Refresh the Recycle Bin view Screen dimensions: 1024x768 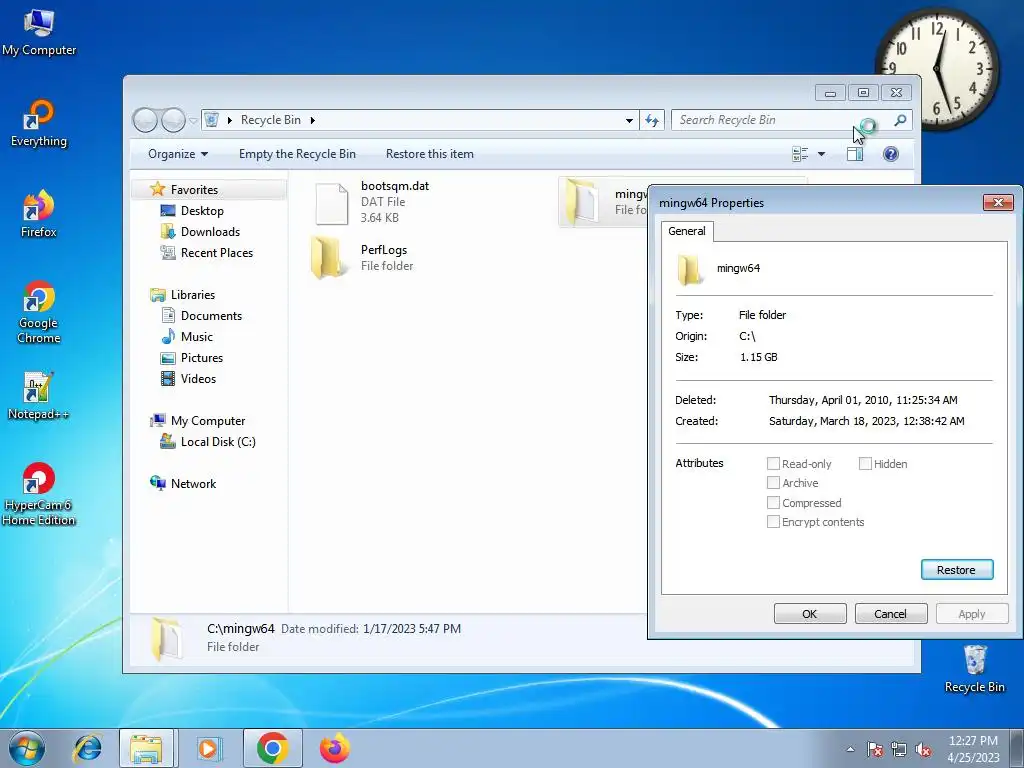652,120
